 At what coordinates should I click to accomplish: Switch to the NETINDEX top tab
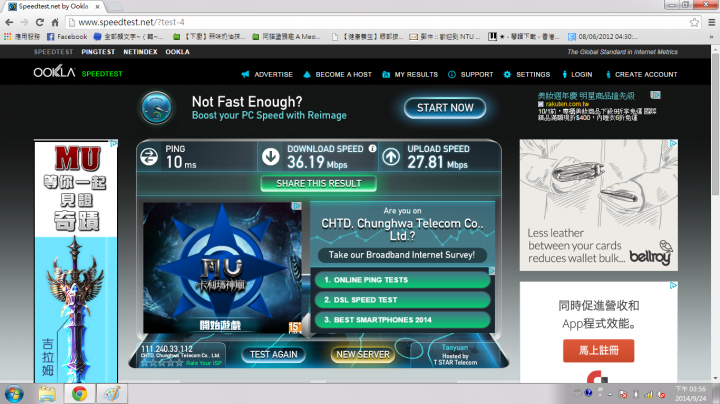pyautogui.click(x=140, y=52)
